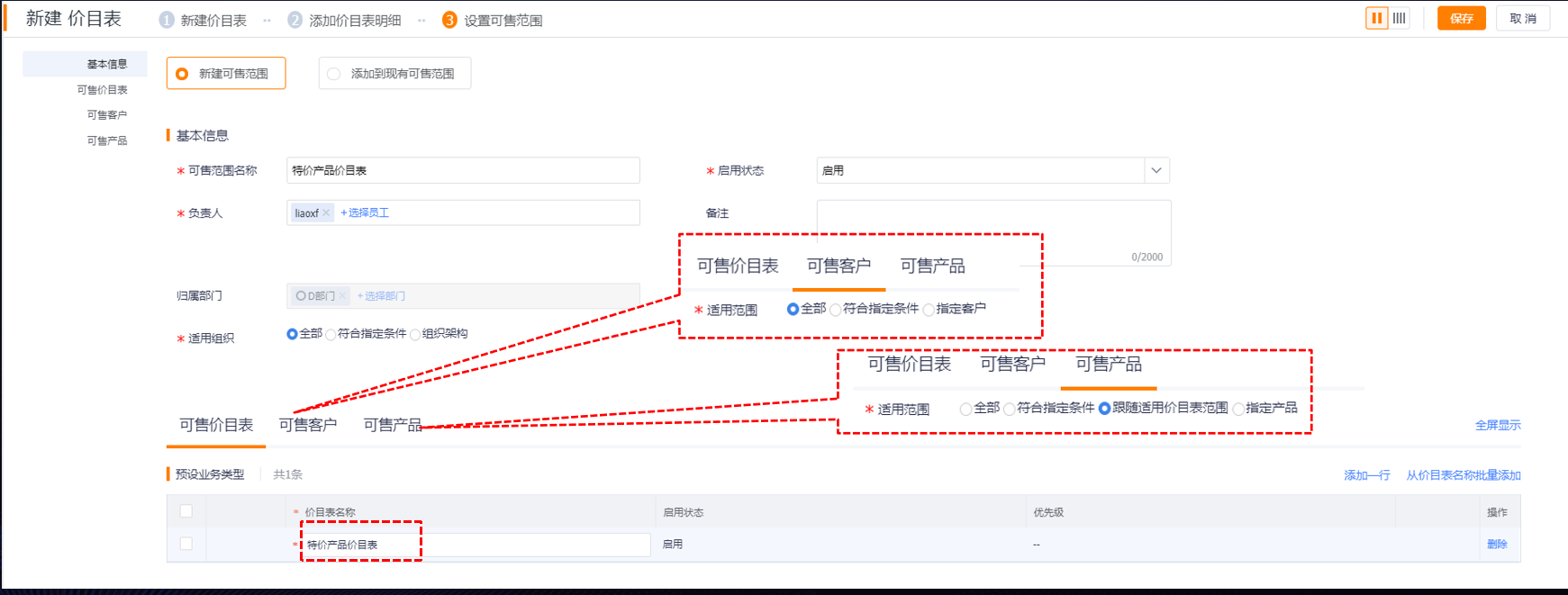Jump to 可售客户 in left sidebar
The height and width of the screenshot is (595, 1568).
tap(106, 115)
